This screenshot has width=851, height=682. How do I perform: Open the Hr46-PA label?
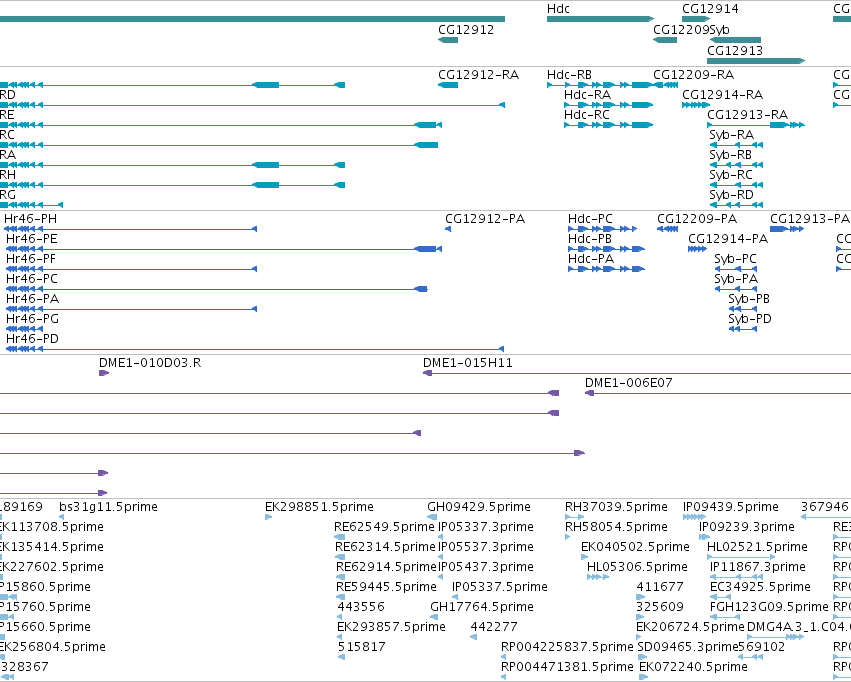pos(33,299)
